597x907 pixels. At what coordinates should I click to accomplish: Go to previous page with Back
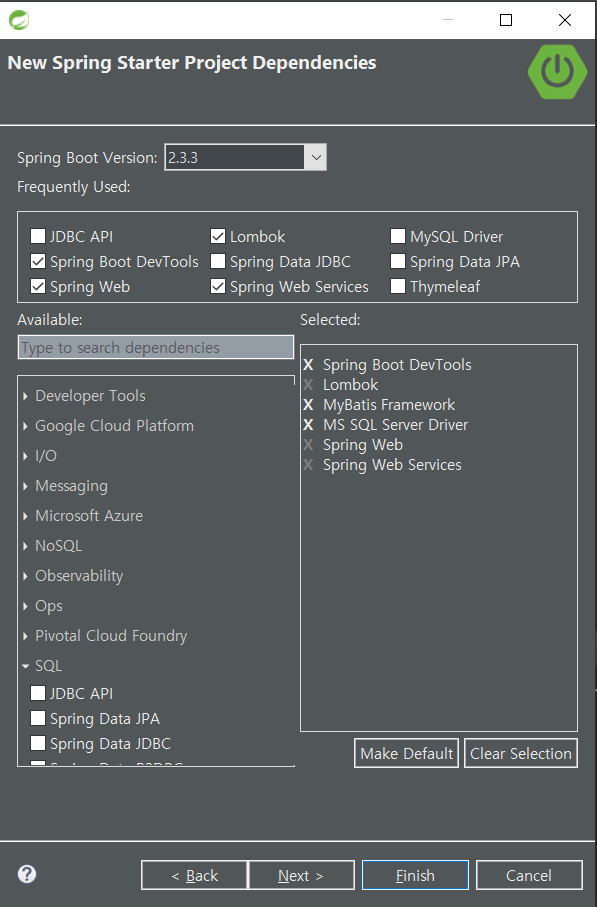[194, 875]
